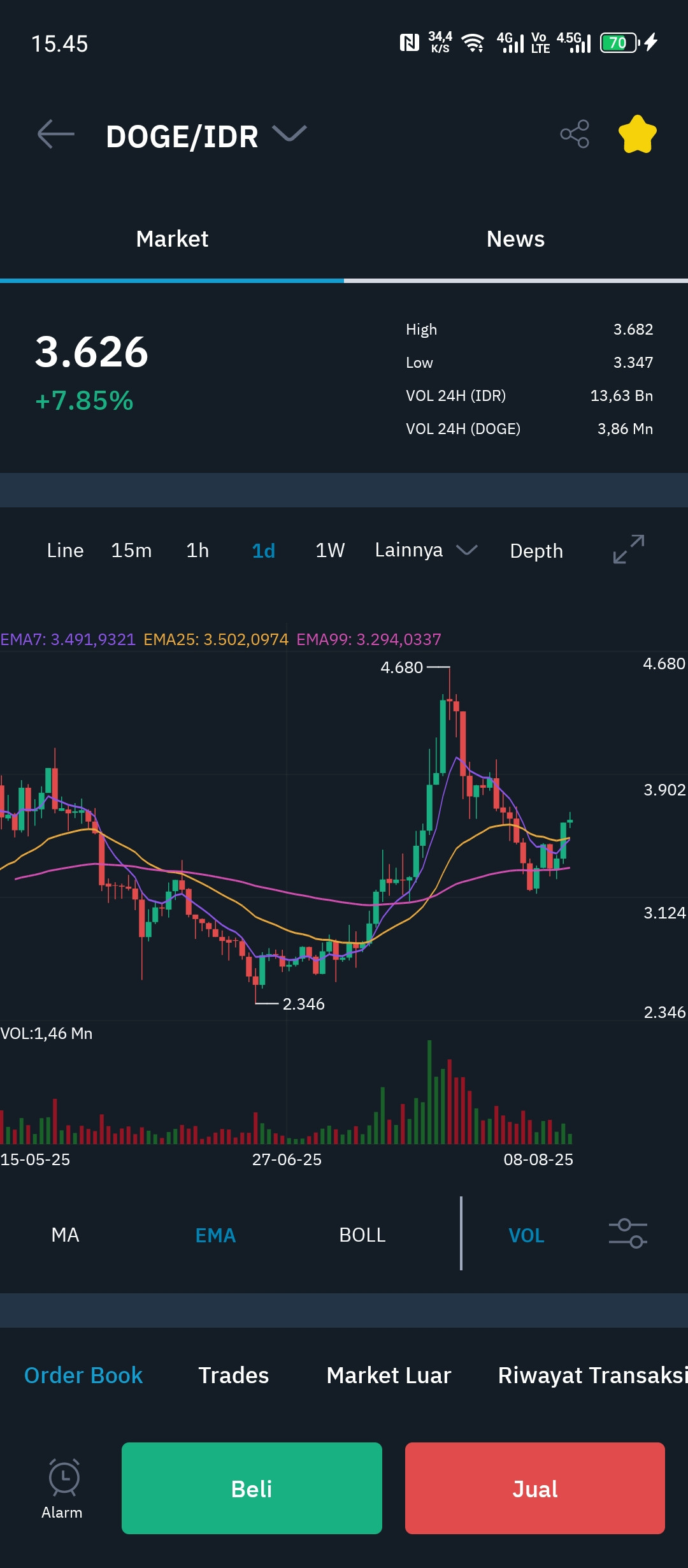Open DOGE/IDR pair selector dropdown
The image size is (688, 1568).
click(206, 136)
